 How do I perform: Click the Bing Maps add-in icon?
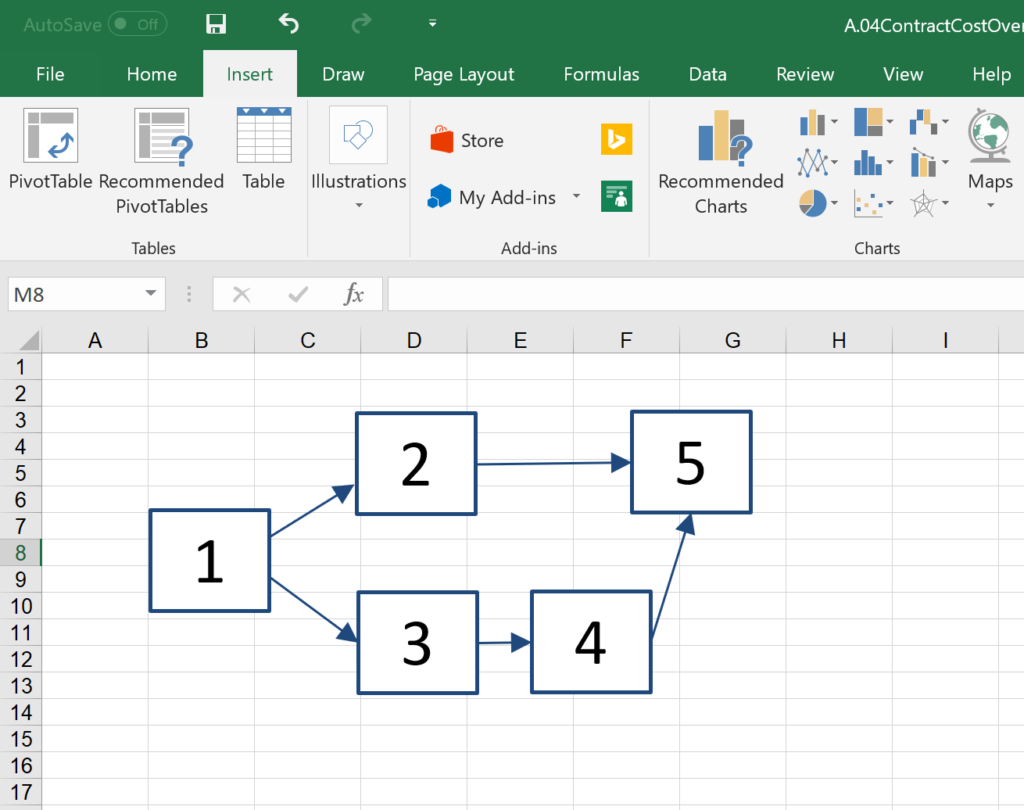616,140
